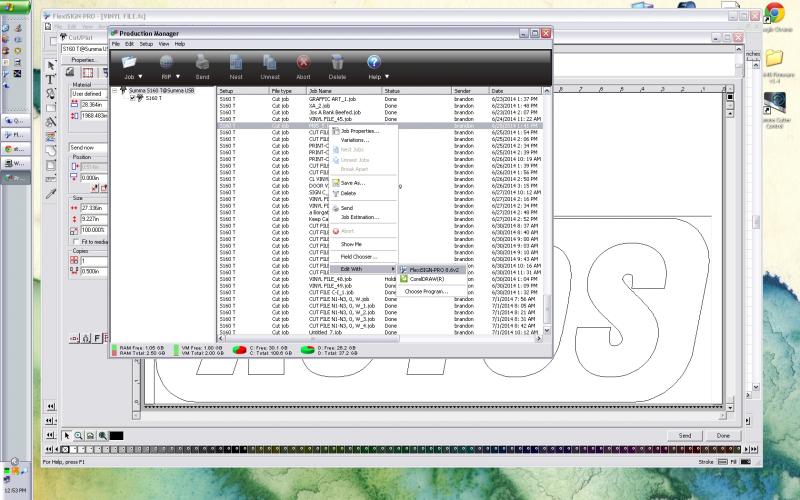Open the Help dropdown arrow in the toolbar
This screenshot has height=500, width=800.
coord(387,77)
